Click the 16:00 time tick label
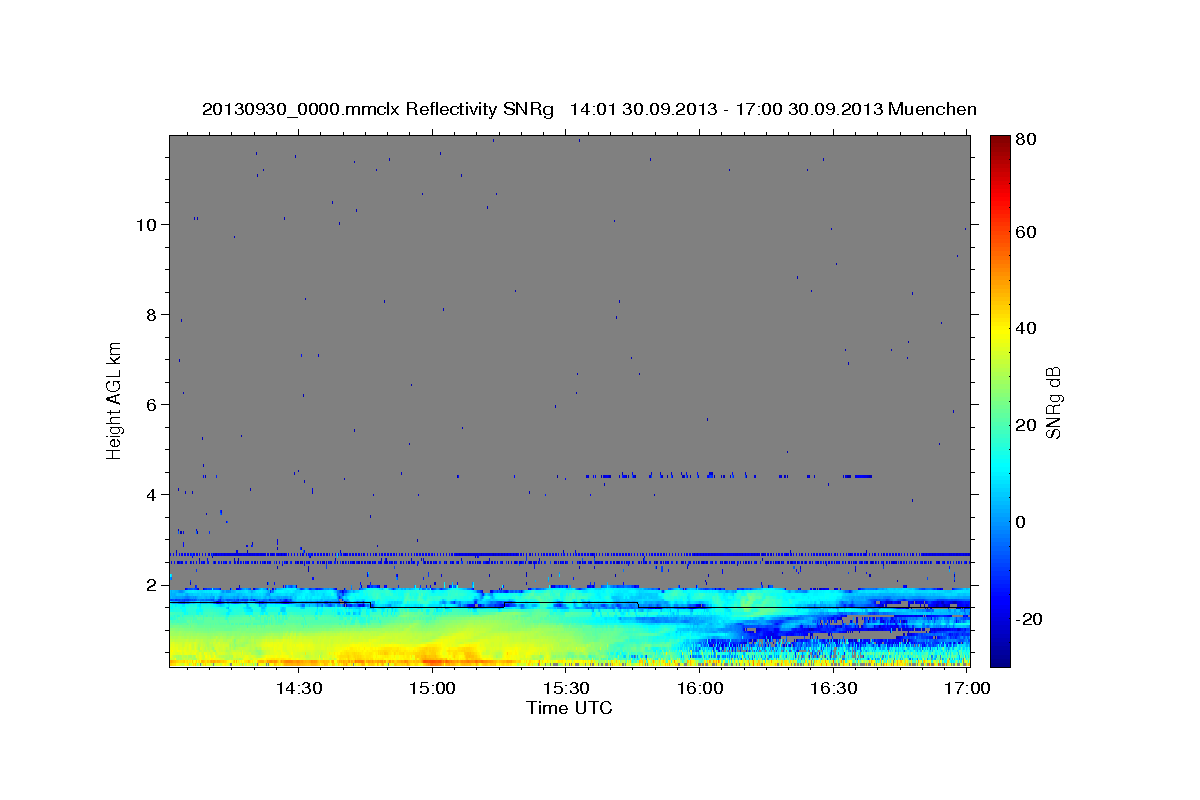This screenshot has height=800, width=1200. 700,688
